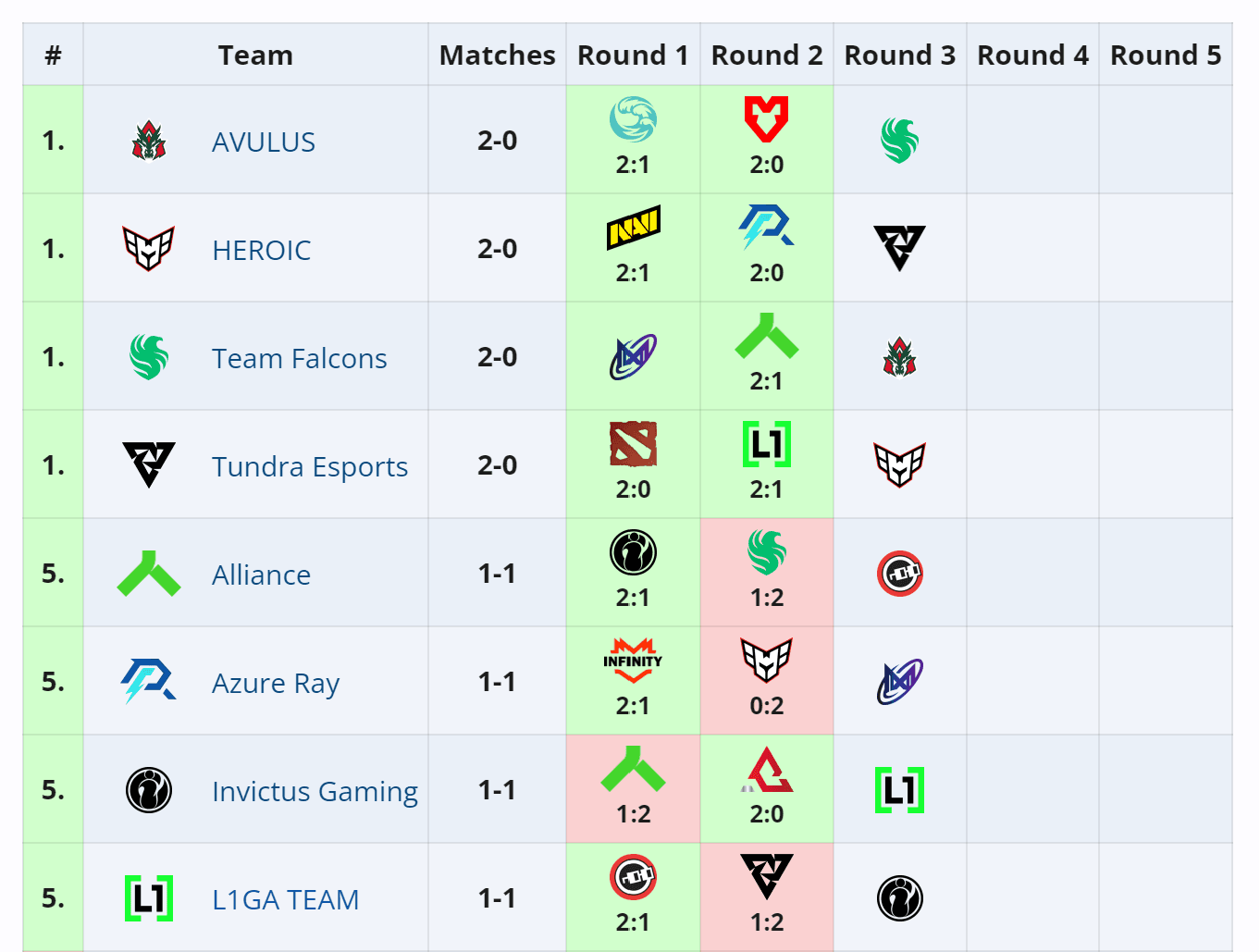
Task: Open the purple logo in Team Falcons' Round 1
Action: pos(633,357)
